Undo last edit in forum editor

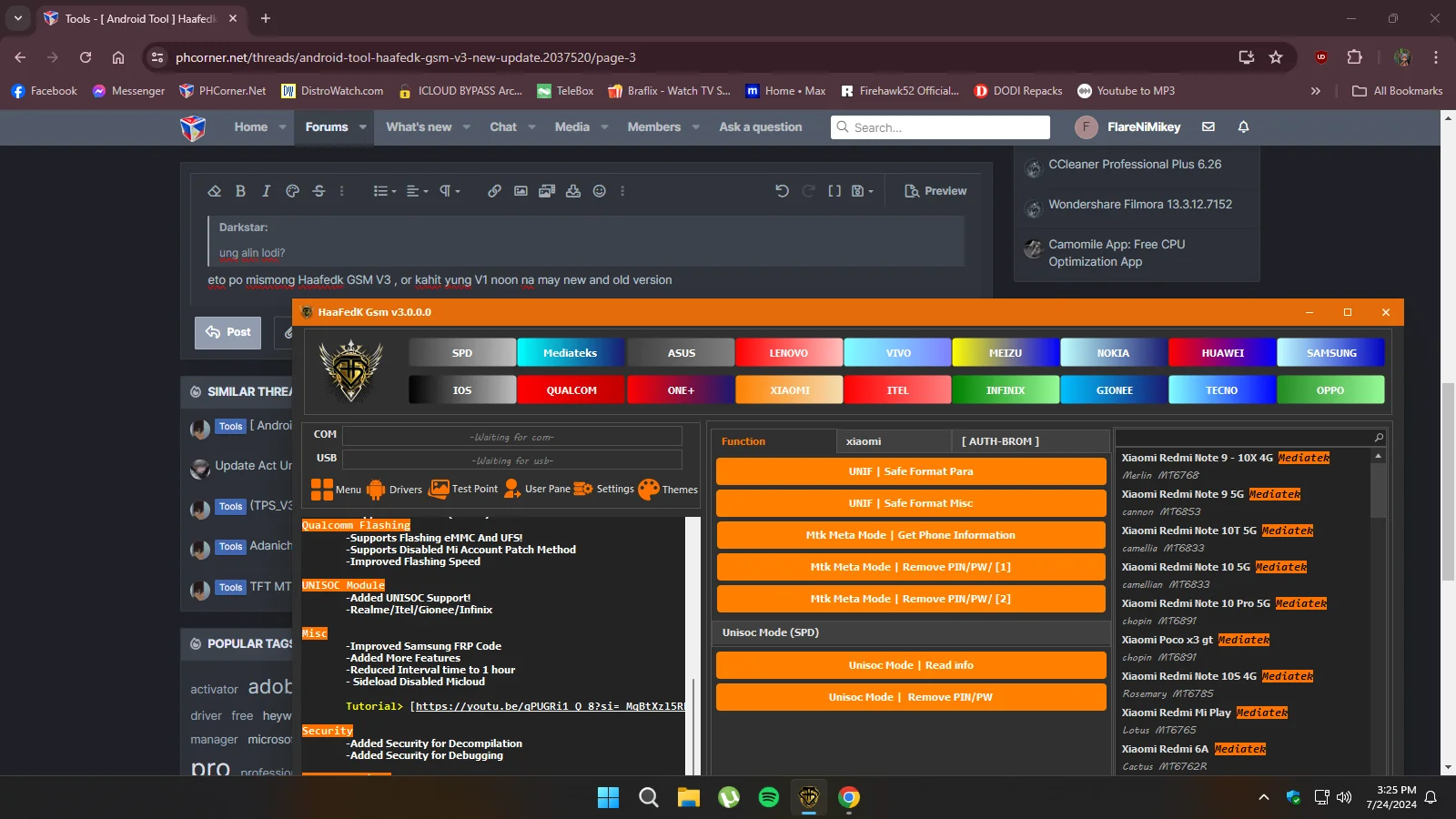782,191
